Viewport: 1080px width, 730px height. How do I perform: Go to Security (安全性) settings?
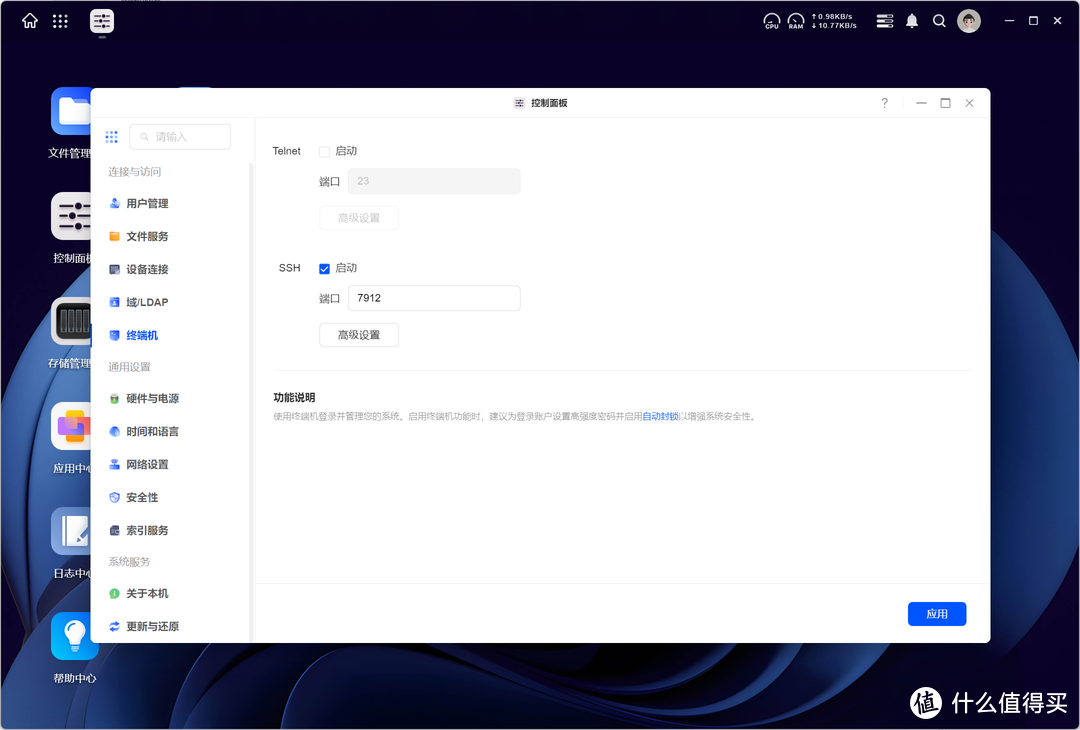click(142, 498)
